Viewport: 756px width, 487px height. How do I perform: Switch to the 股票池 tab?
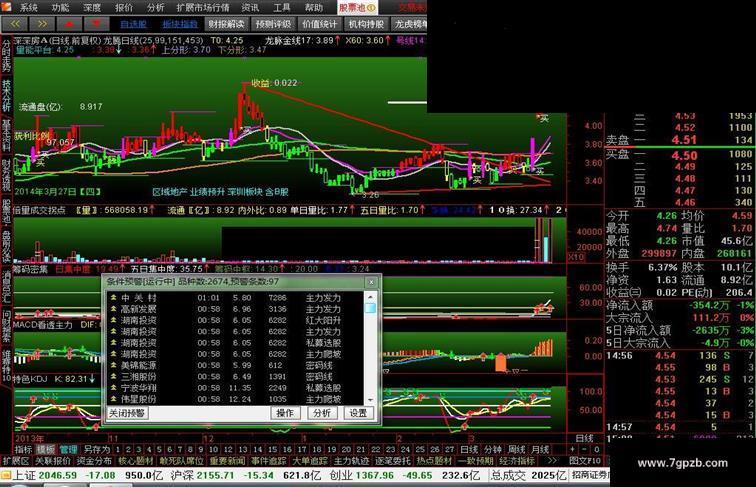coord(356,7)
